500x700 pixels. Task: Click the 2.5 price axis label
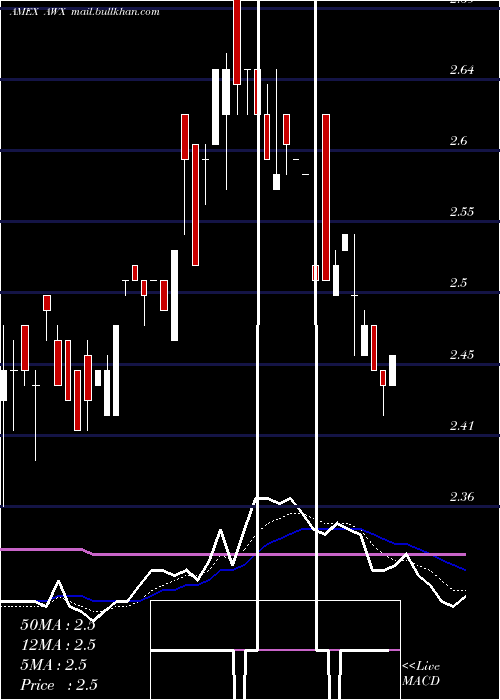458,283
